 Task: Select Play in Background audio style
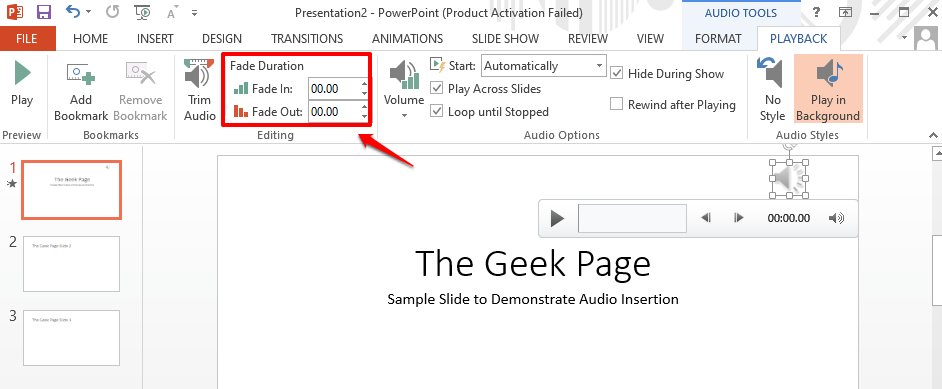click(x=828, y=89)
